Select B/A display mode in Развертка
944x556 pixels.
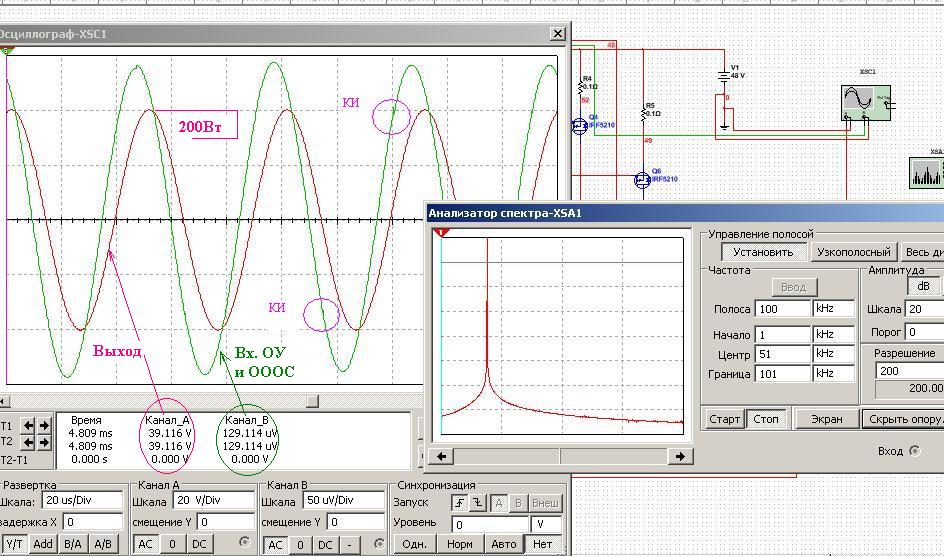click(72, 544)
